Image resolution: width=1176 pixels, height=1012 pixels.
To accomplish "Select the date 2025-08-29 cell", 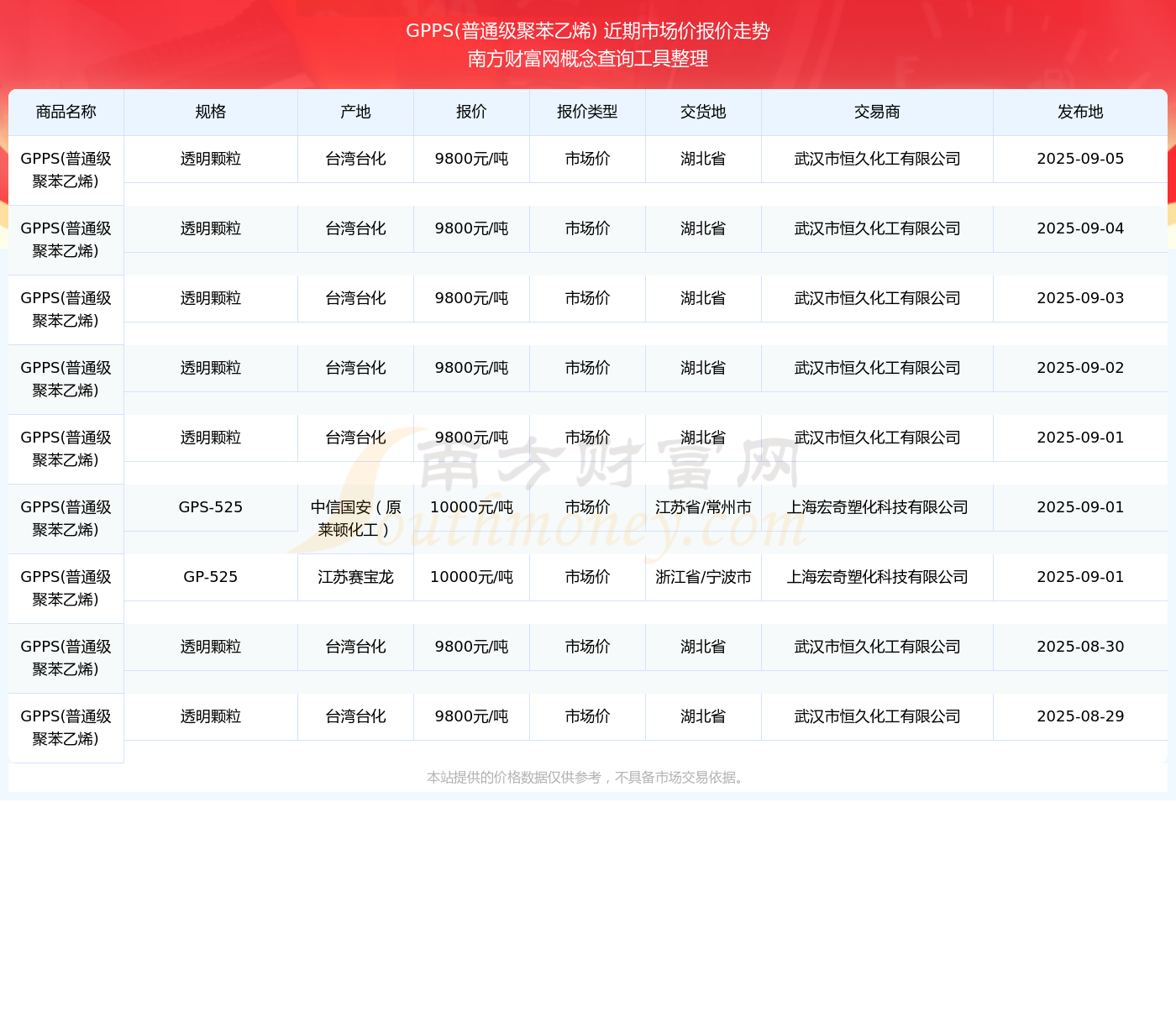I will pyautogui.click(x=1080, y=716).
